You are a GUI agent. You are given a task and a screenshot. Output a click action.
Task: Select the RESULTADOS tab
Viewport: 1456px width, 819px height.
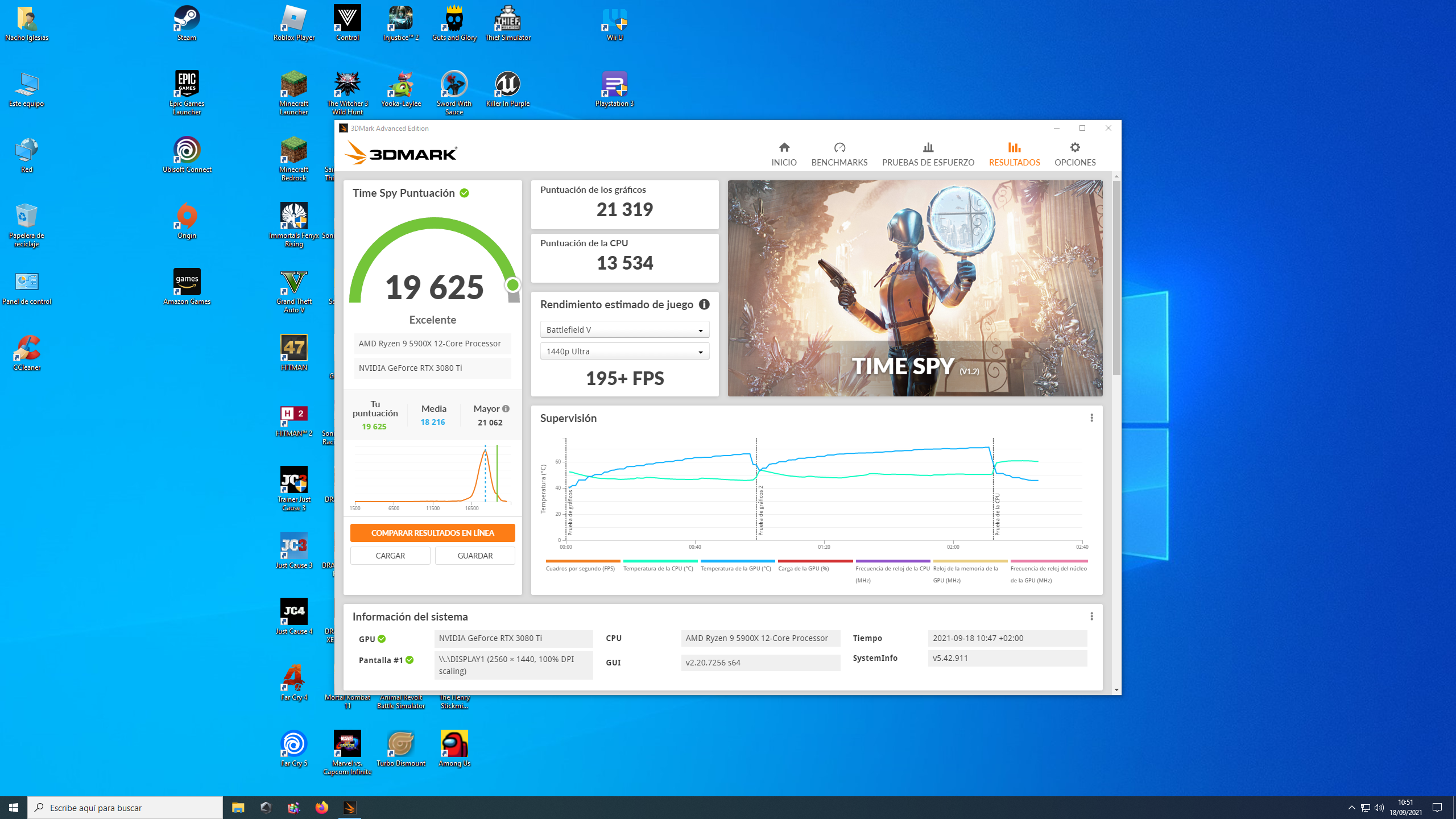(1014, 154)
